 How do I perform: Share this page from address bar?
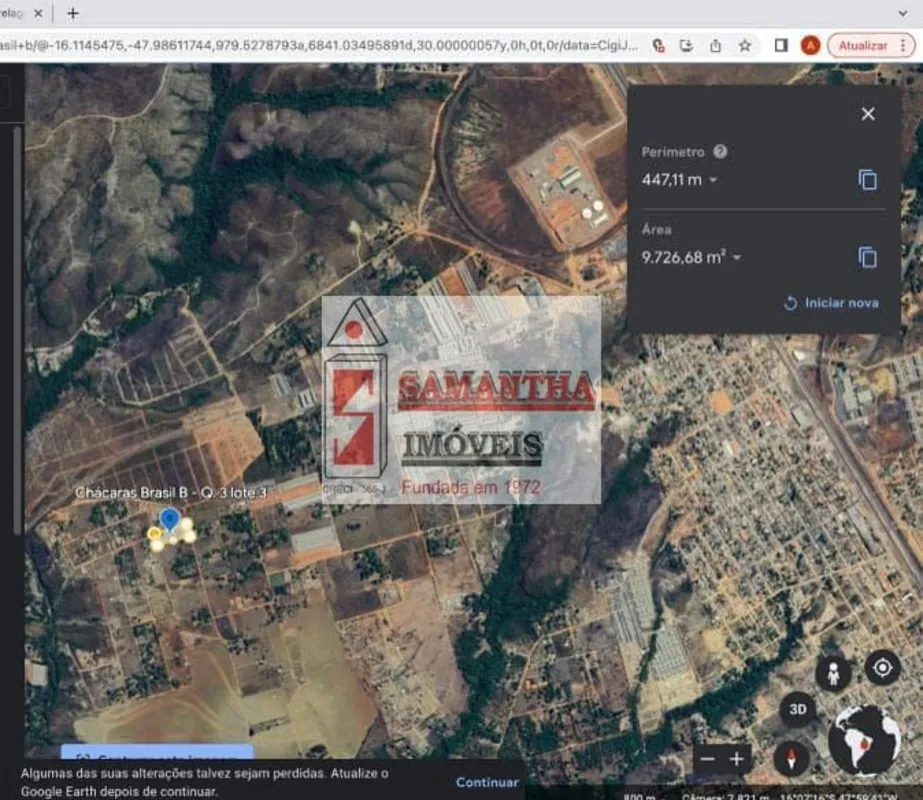pyautogui.click(x=716, y=45)
